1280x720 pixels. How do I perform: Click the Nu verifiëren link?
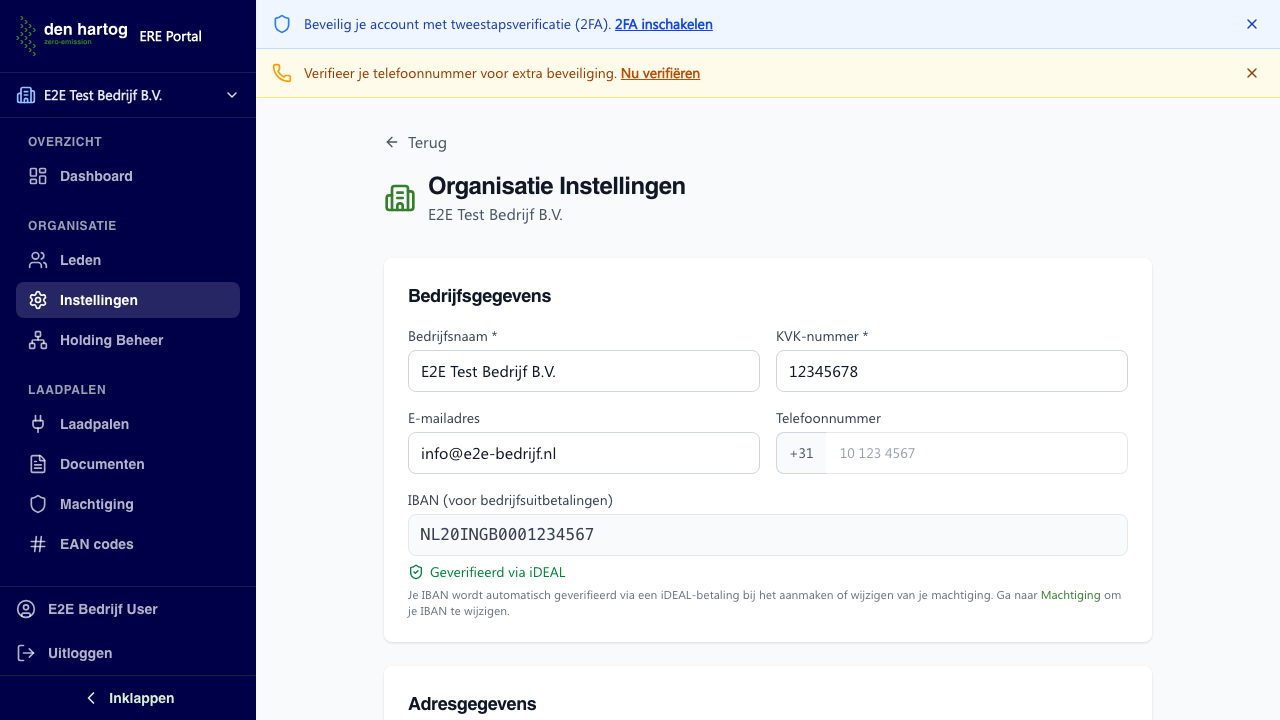660,73
